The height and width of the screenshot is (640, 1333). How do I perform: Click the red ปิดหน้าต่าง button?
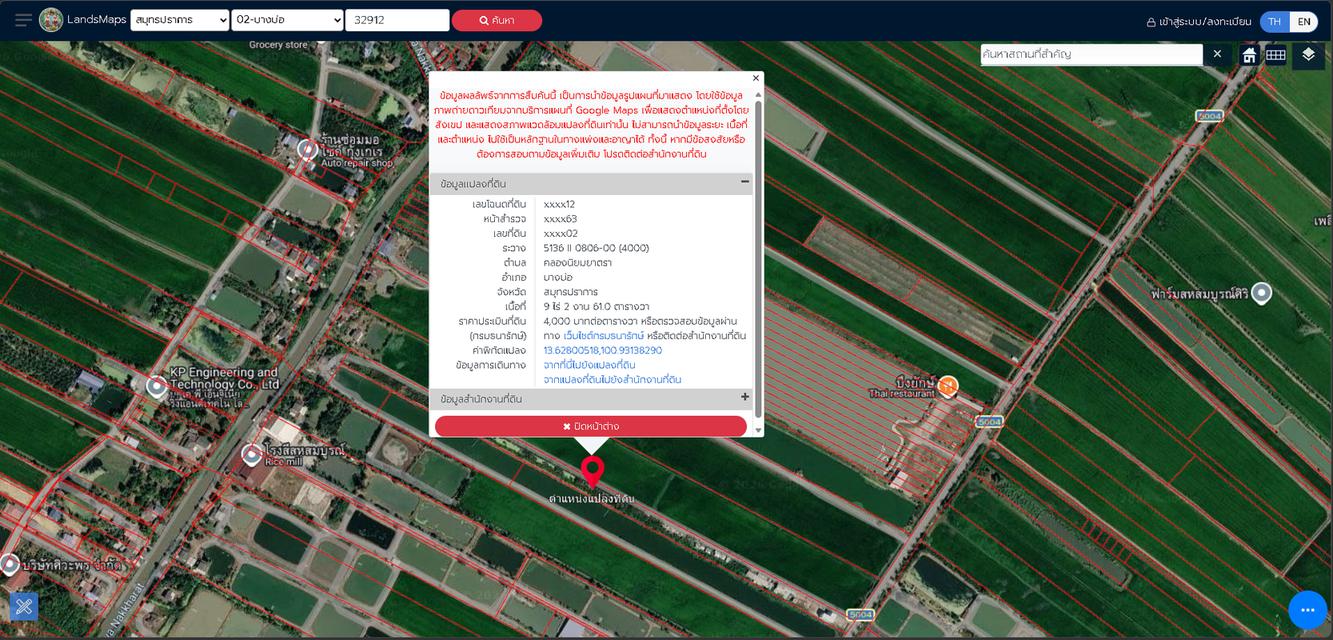590,426
